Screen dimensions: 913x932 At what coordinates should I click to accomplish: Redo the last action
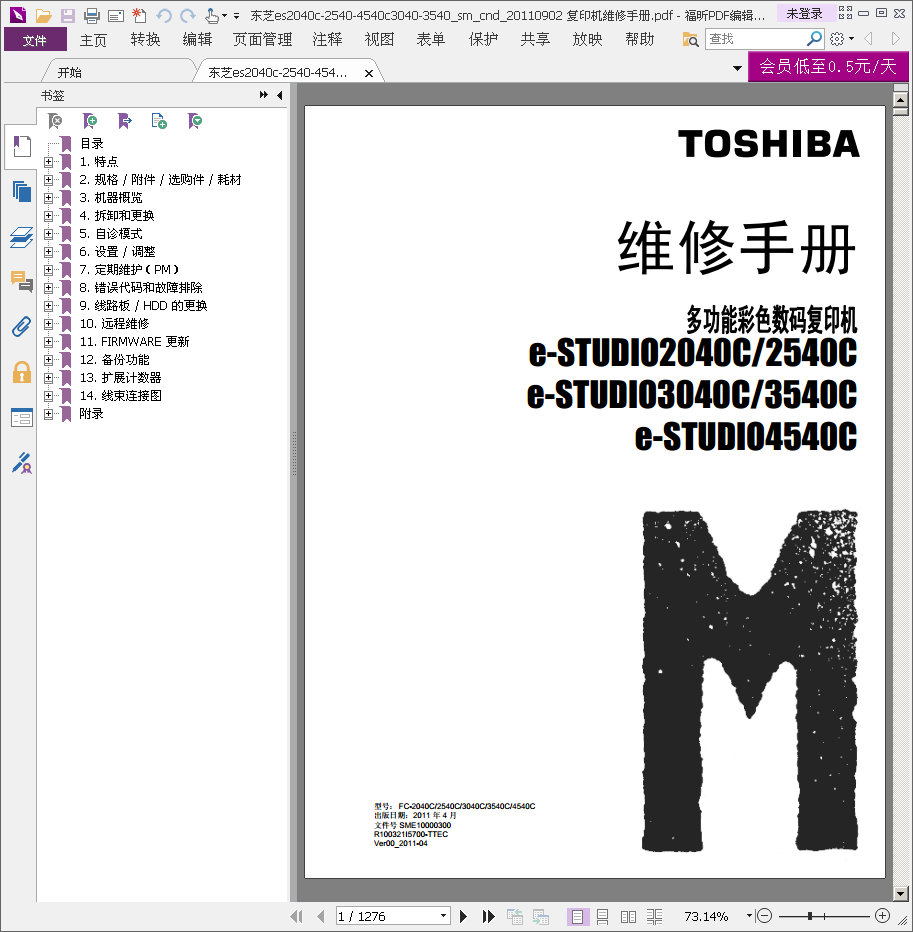[x=188, y=16]
